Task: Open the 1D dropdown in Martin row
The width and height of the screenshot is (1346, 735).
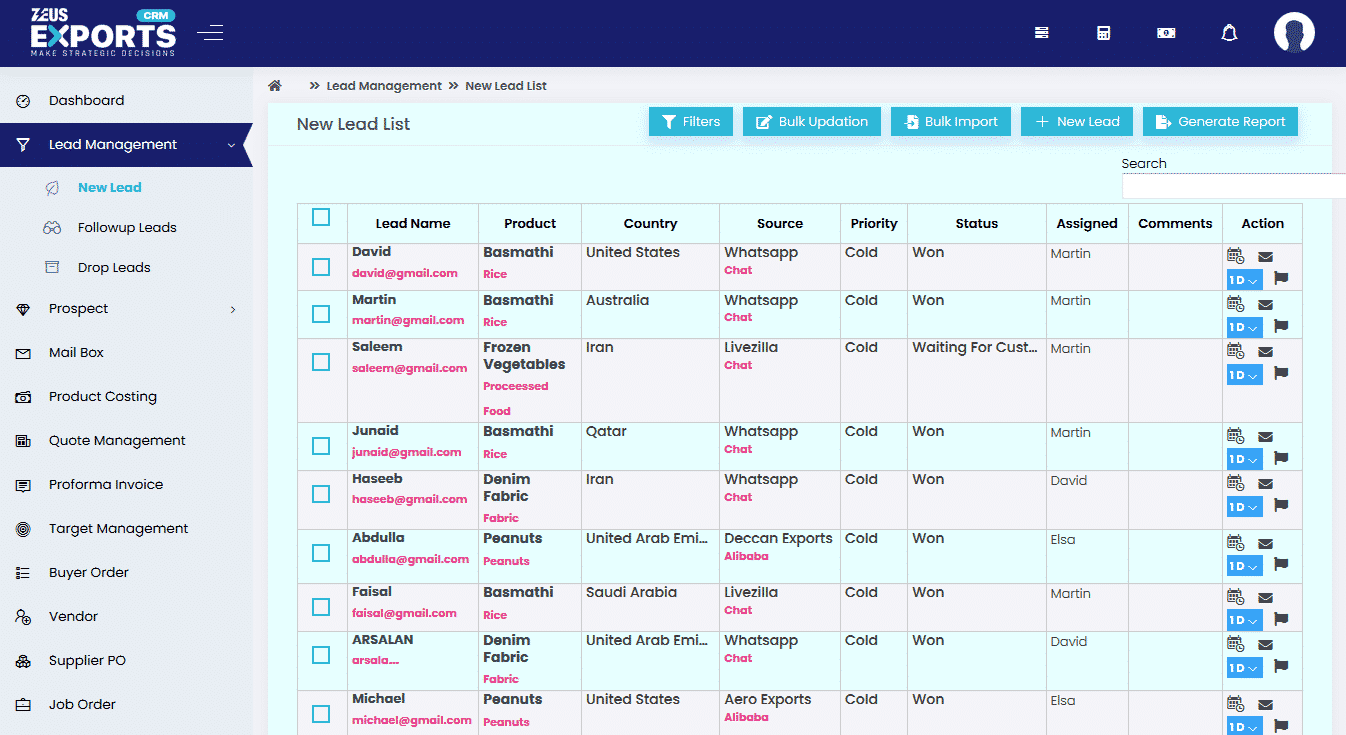Action: tap(1244, 327)
